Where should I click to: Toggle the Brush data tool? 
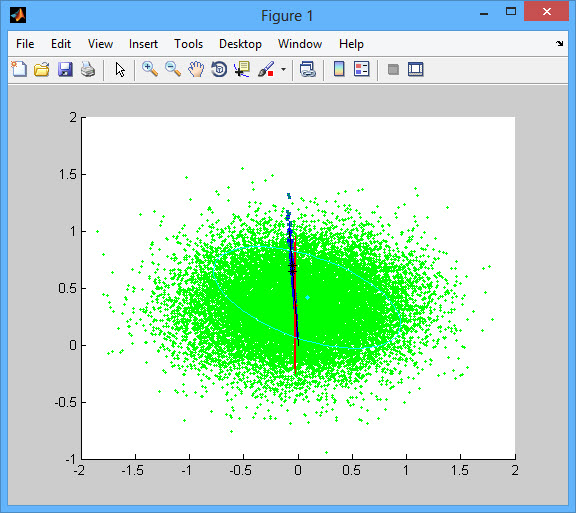tap(266, 69)
